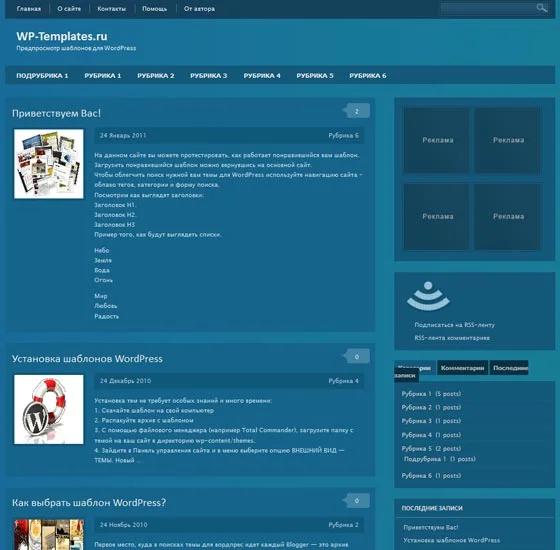560x550 pixels.
Task: Open the Подписаться на RSS-ленту link
Action: (454, 325)
